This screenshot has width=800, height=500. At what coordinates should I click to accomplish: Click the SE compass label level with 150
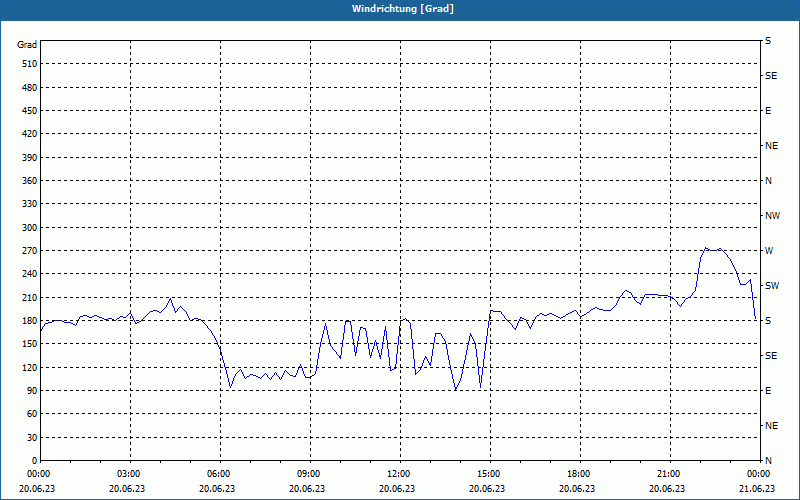pos(771,356)
